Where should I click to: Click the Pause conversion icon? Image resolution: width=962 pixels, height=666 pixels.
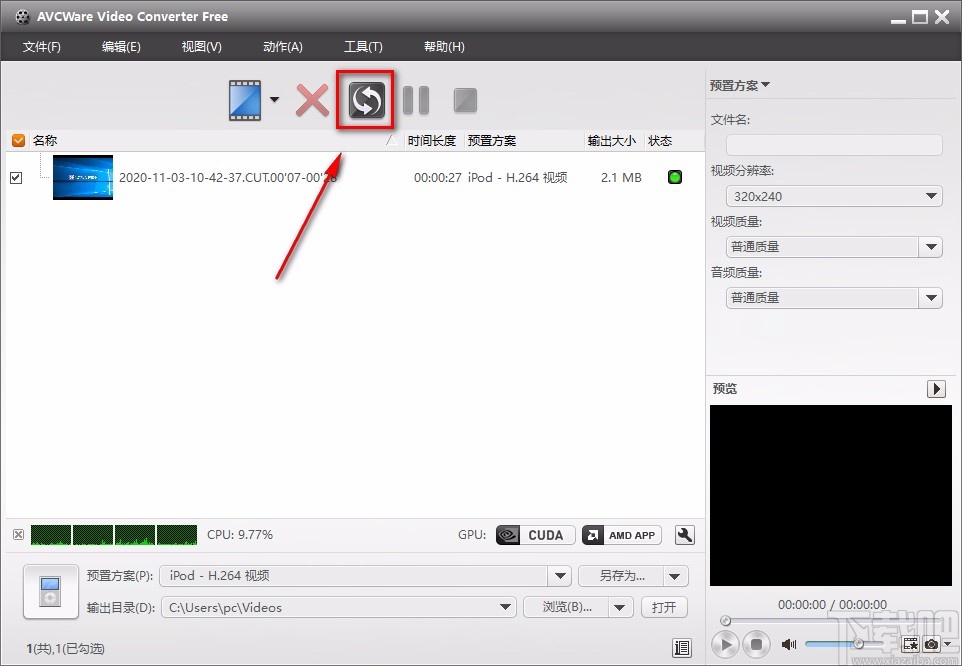[x=416, y=100]
